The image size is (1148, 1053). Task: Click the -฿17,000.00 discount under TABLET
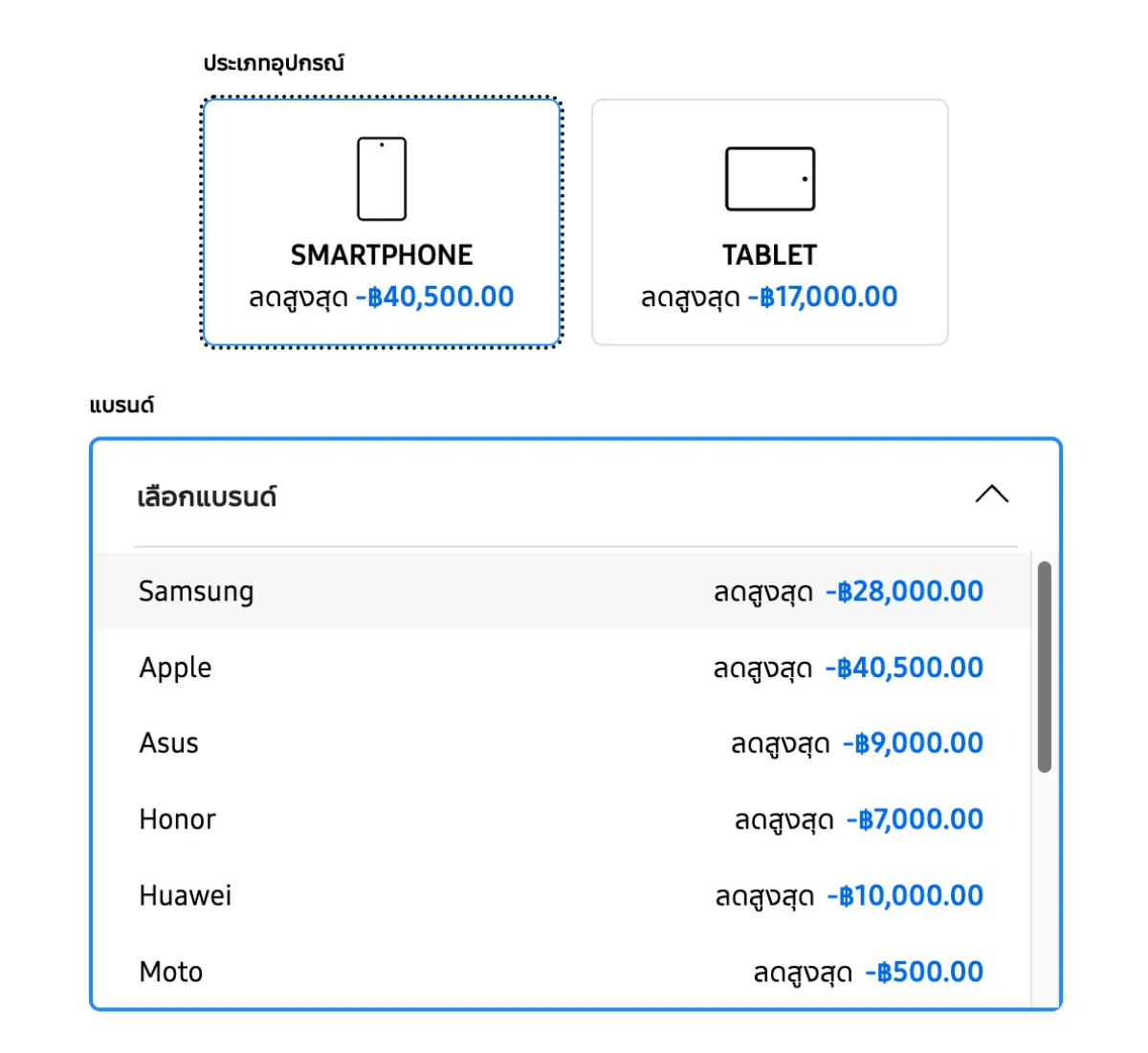[x=823, y=296]
